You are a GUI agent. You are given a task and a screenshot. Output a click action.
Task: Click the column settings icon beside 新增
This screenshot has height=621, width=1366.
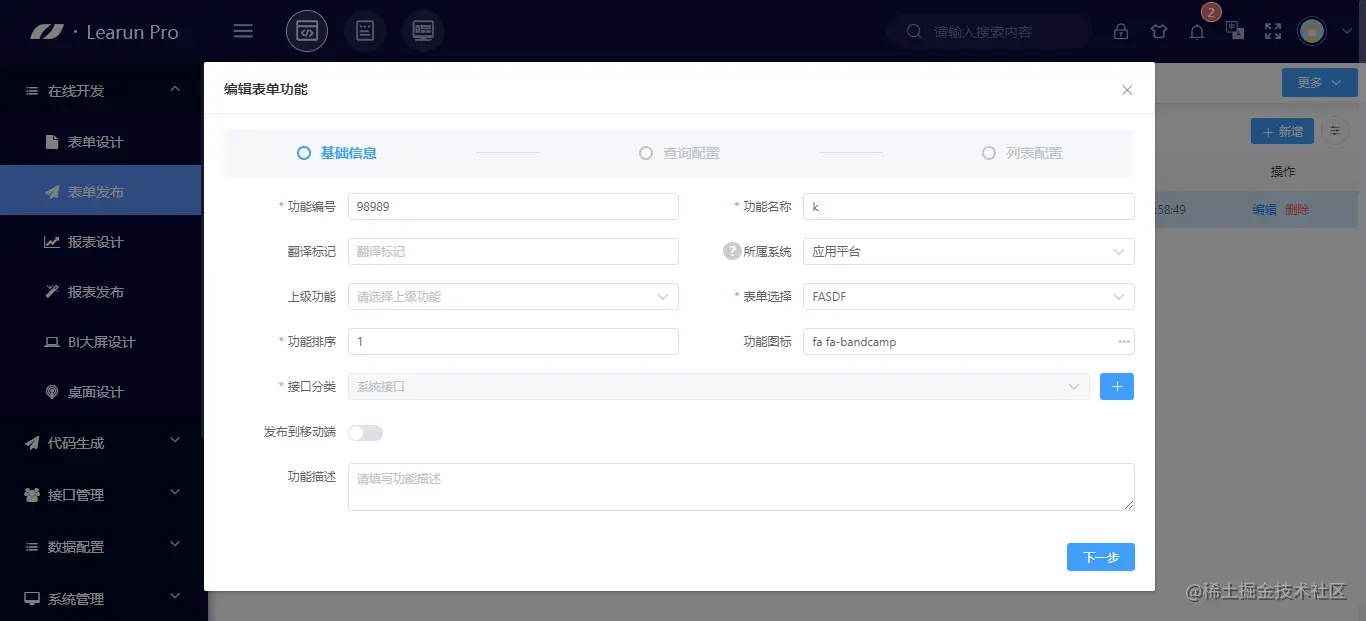1335,131
